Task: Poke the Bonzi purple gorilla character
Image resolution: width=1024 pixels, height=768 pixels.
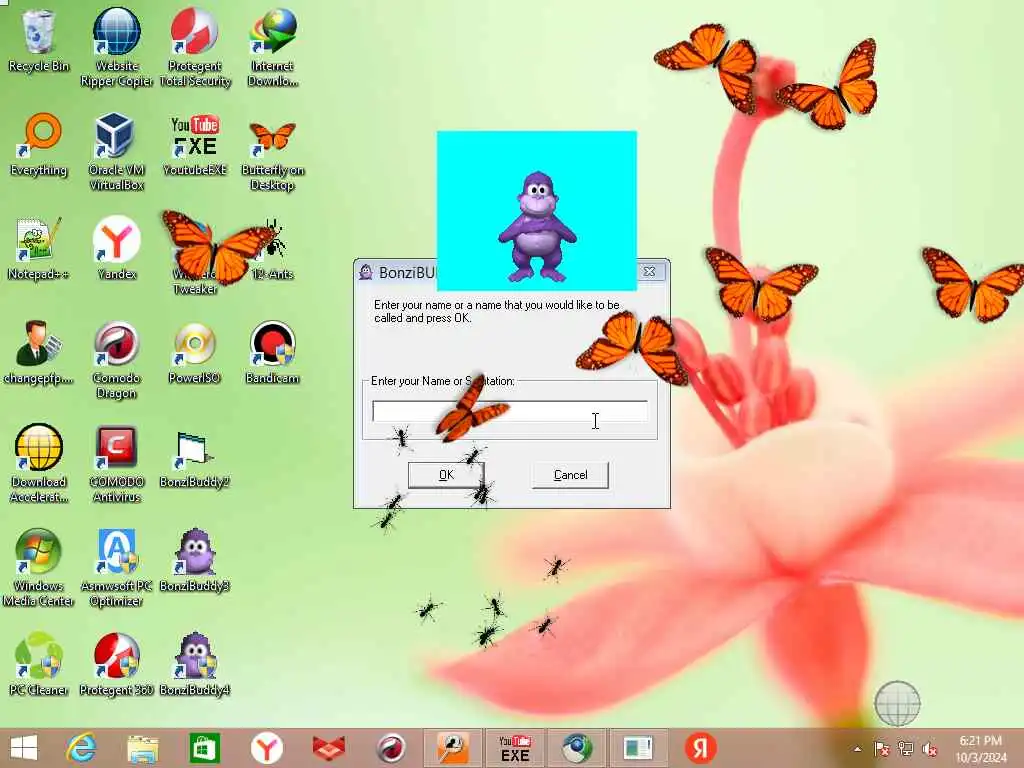Action: [537, 227]
